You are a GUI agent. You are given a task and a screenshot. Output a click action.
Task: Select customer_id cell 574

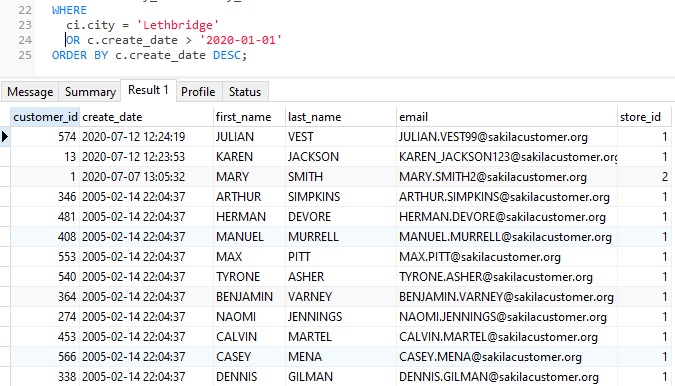point(45,137)
